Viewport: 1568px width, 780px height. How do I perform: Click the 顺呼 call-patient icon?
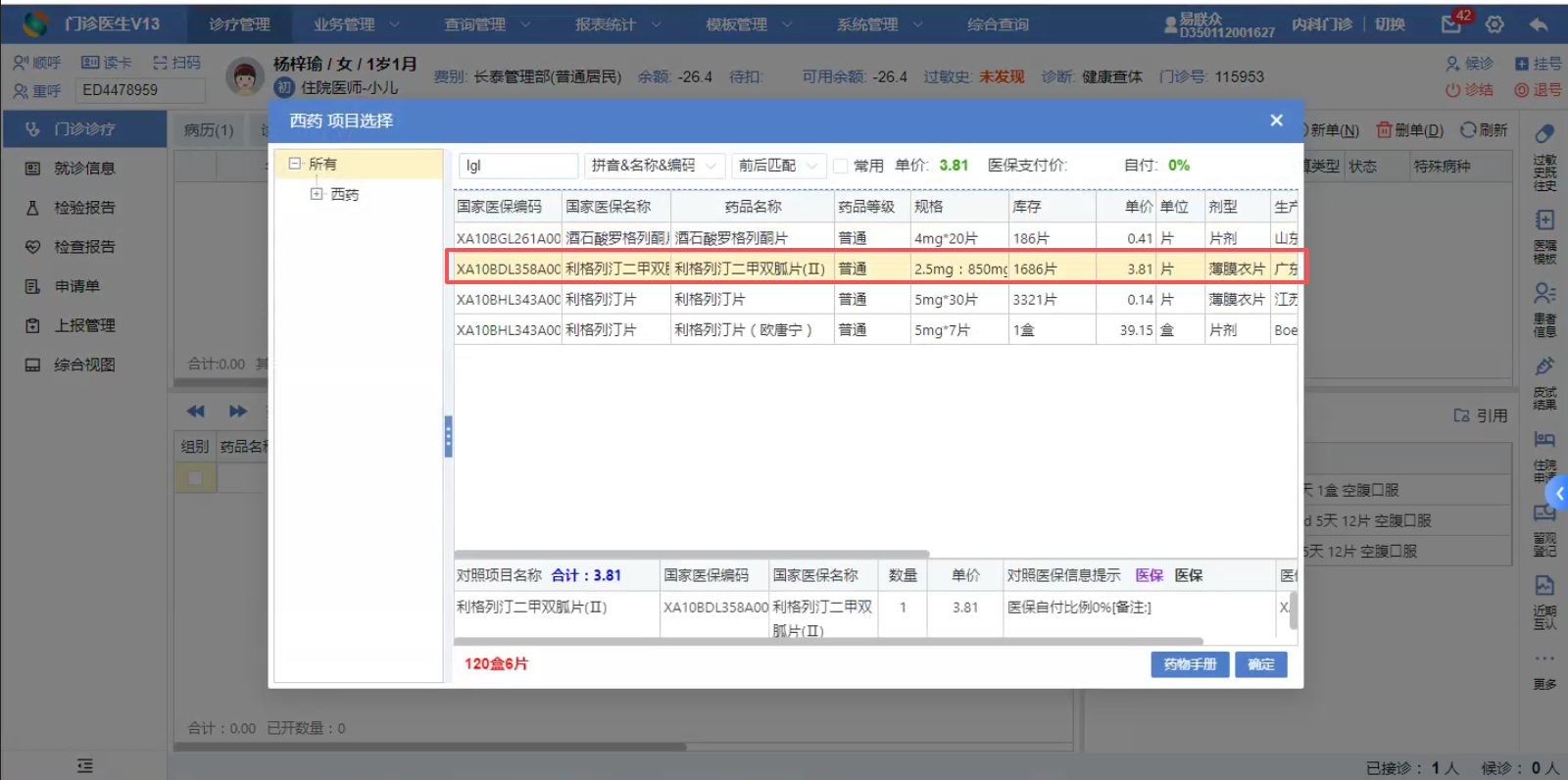tap(21, 63)
